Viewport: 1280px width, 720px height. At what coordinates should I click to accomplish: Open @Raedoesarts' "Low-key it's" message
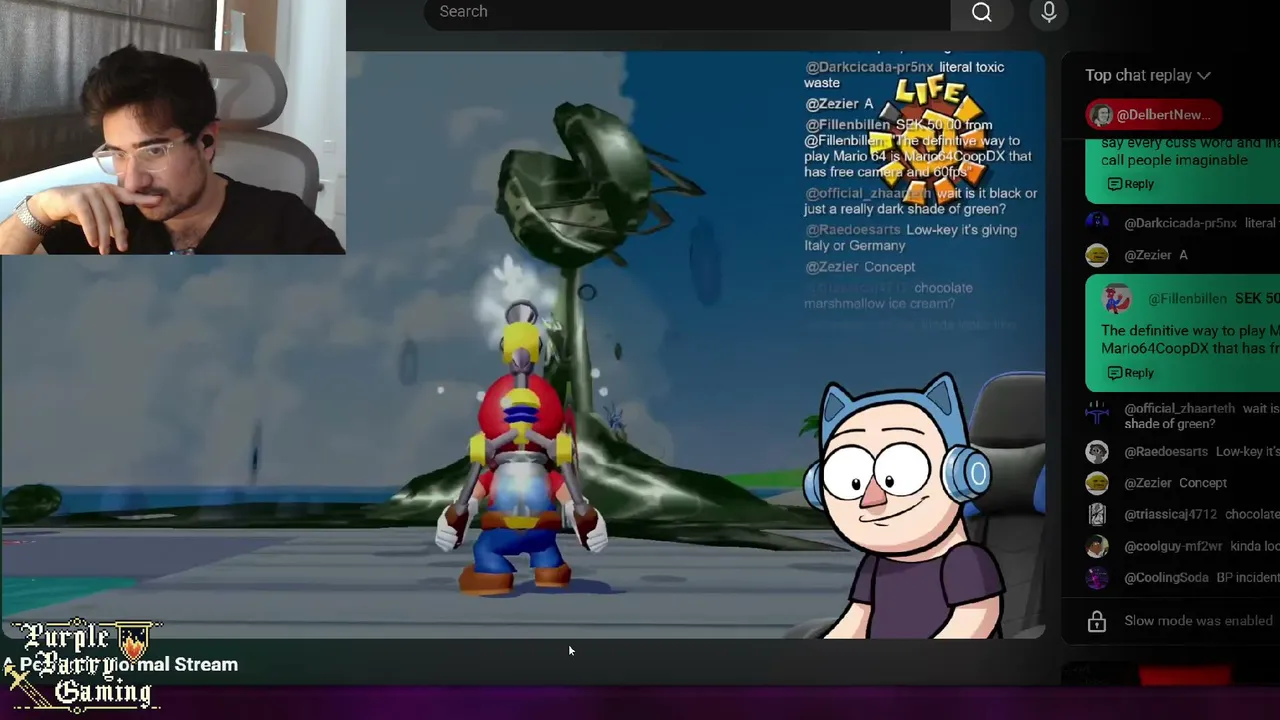tap(1202, 451)
